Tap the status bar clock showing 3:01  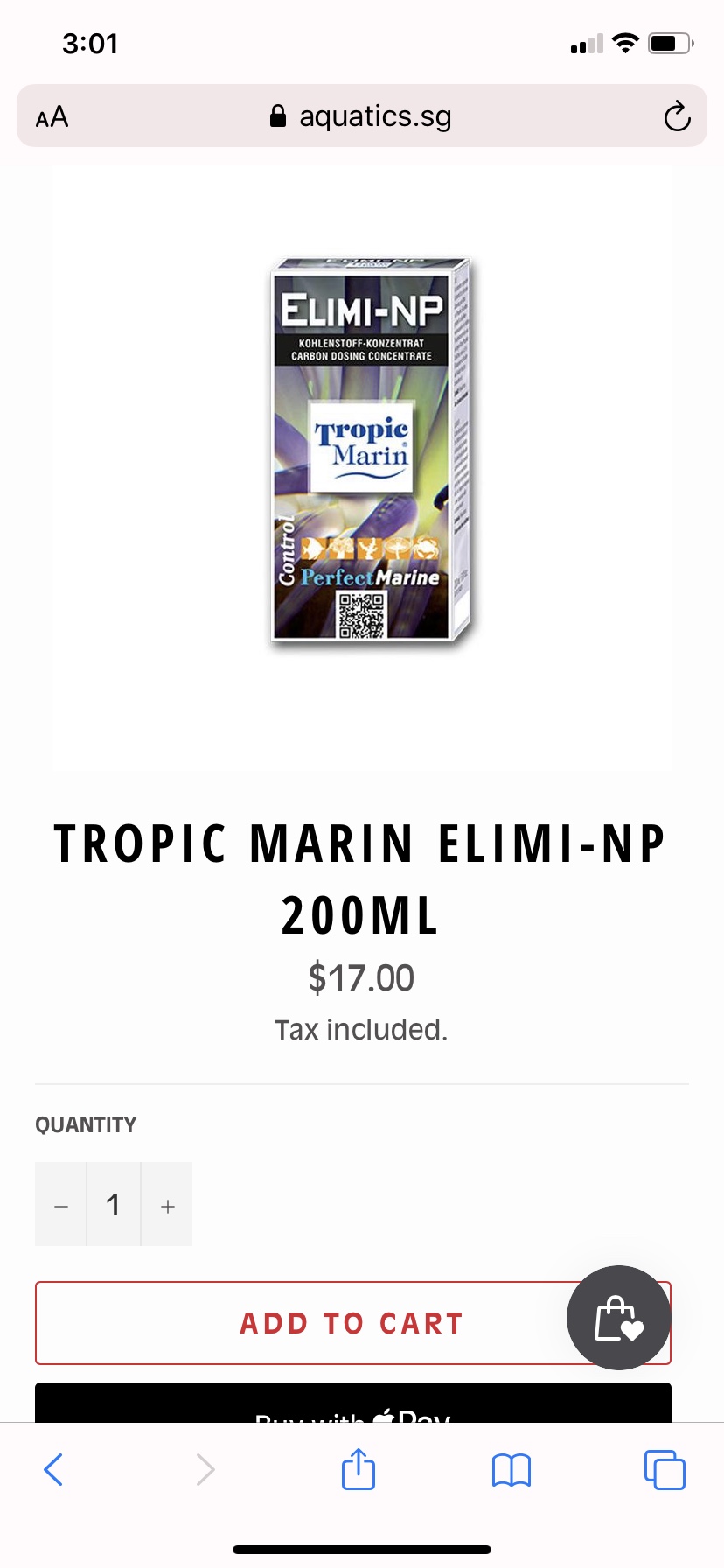(x=90, y=43)
